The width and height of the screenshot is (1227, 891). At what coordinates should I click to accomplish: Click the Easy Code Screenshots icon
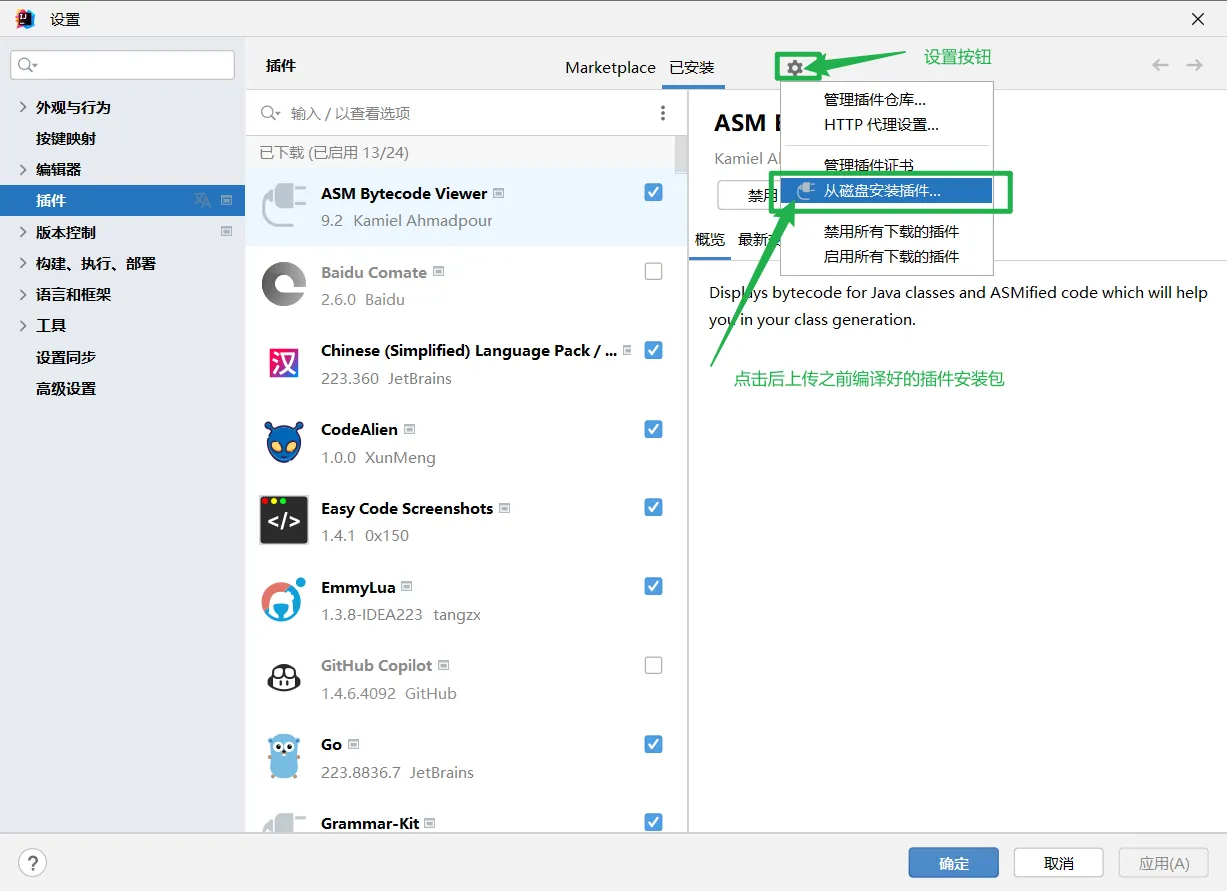283,520
